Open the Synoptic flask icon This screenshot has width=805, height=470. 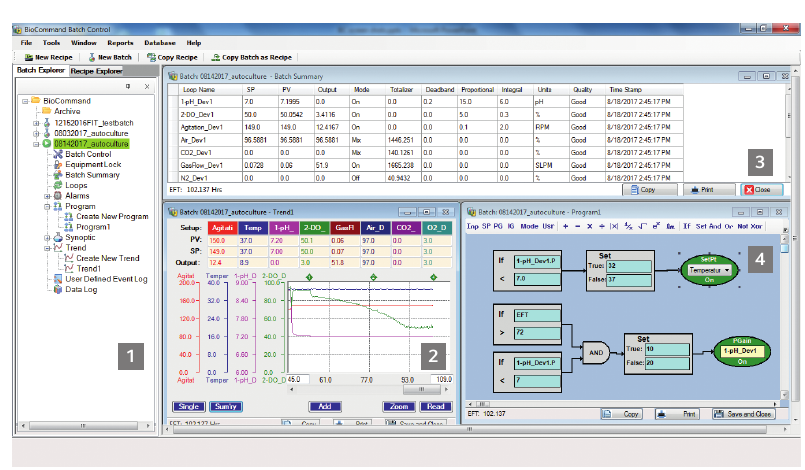[x=58, y=237]
